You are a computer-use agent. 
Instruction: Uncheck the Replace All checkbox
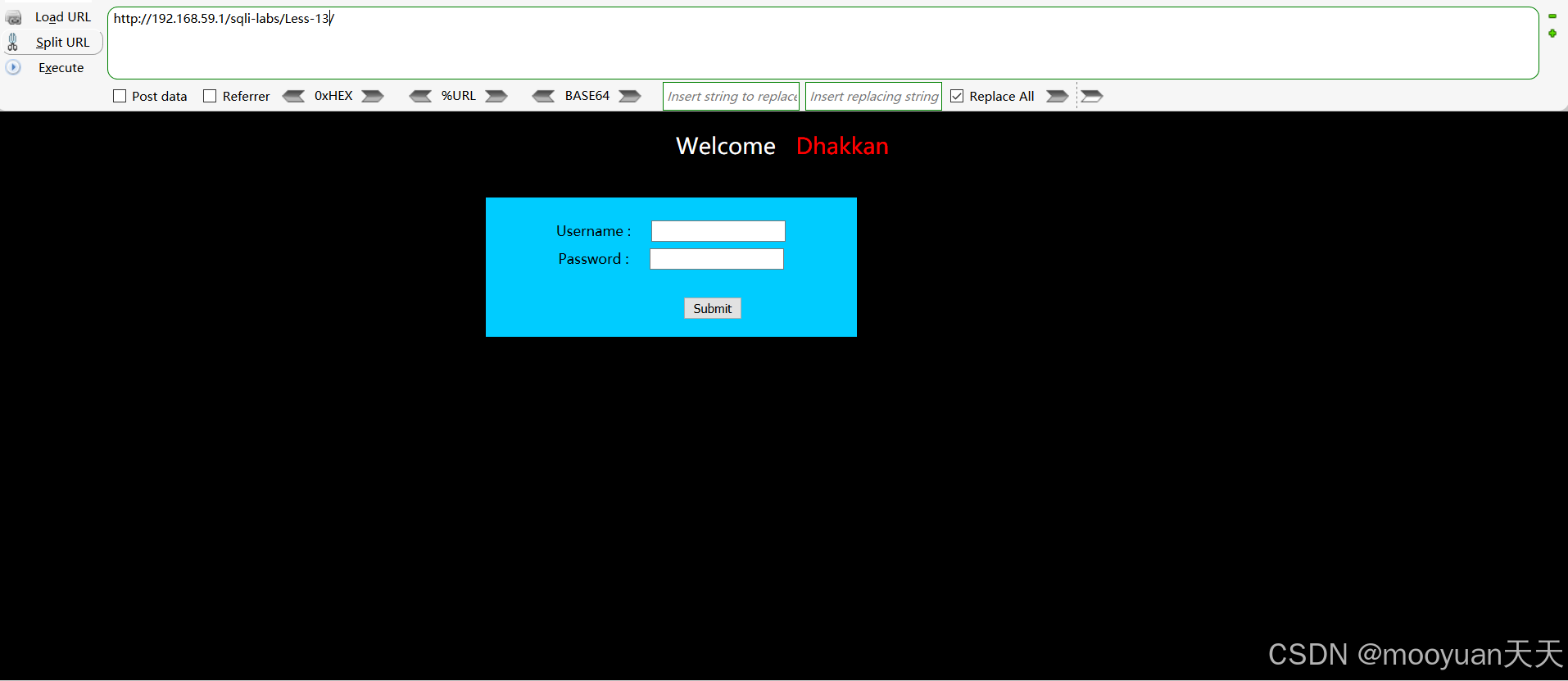957,96
